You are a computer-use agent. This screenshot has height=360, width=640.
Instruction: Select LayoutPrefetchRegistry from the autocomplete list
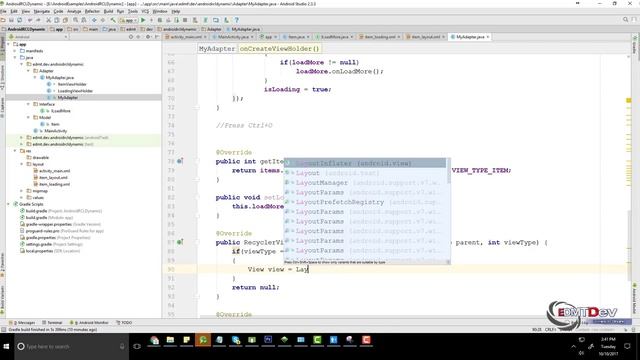click(x=365, y=202)
